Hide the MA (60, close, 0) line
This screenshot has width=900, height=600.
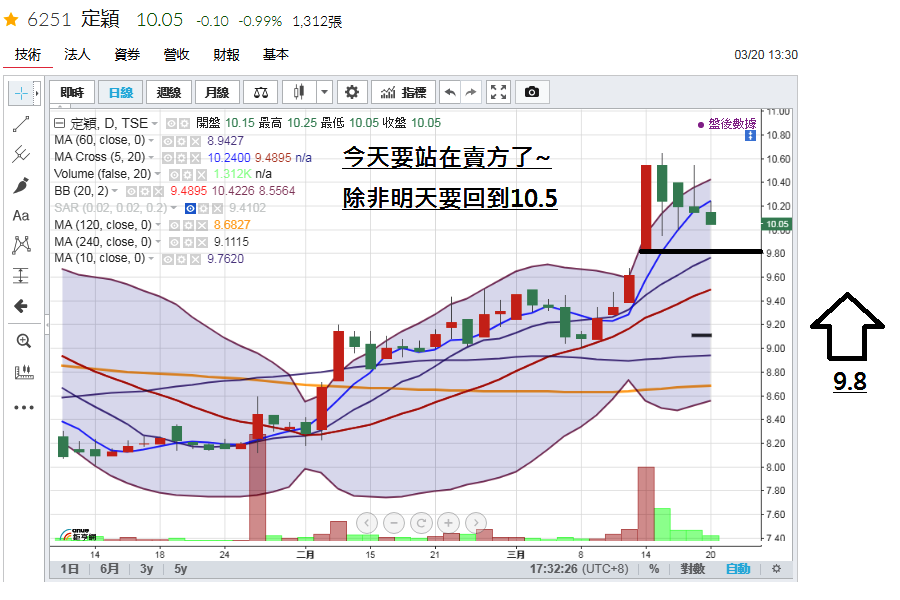168,141
